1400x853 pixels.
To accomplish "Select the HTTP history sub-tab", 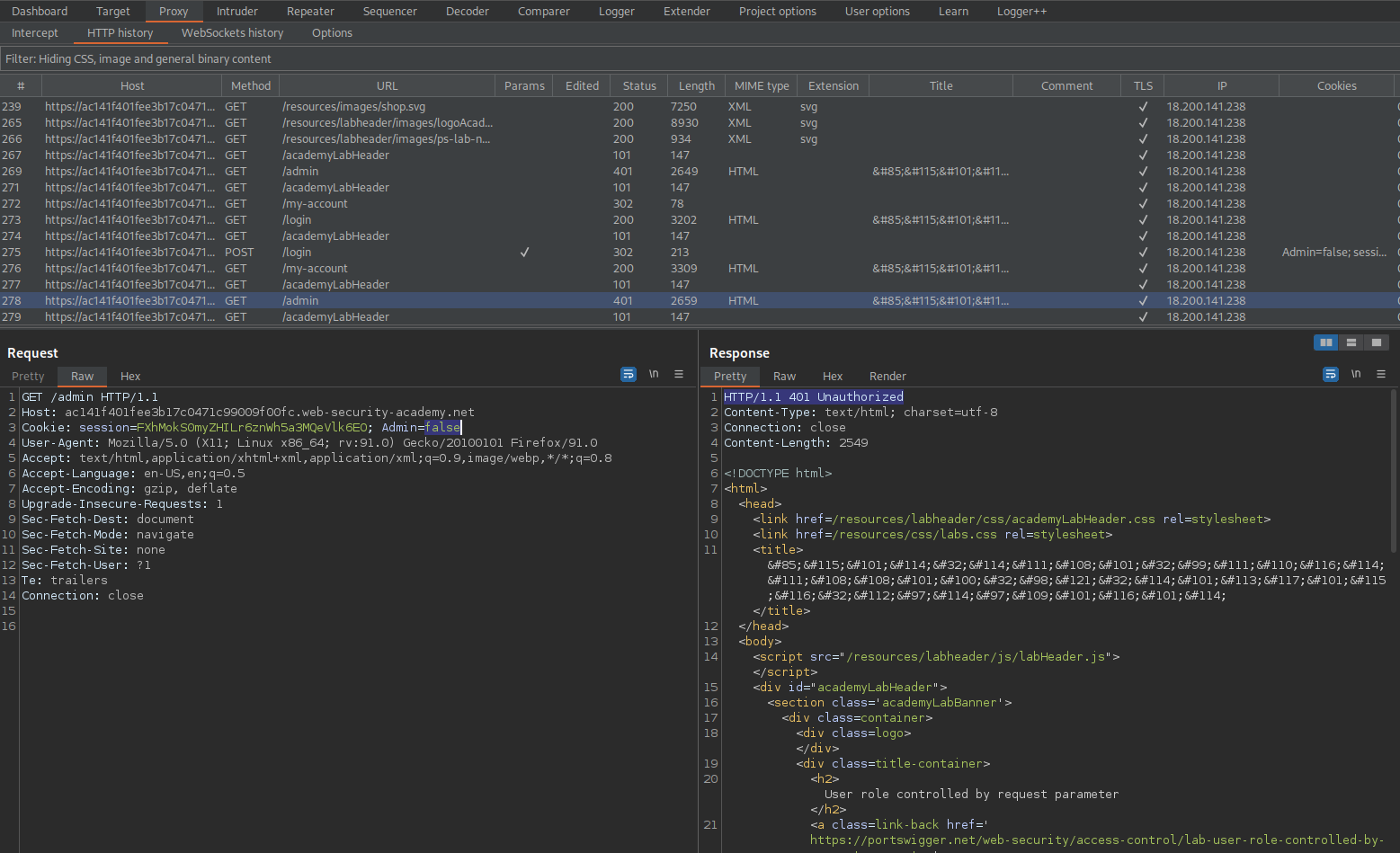I will pyautogui.click(x=120, y=32).
